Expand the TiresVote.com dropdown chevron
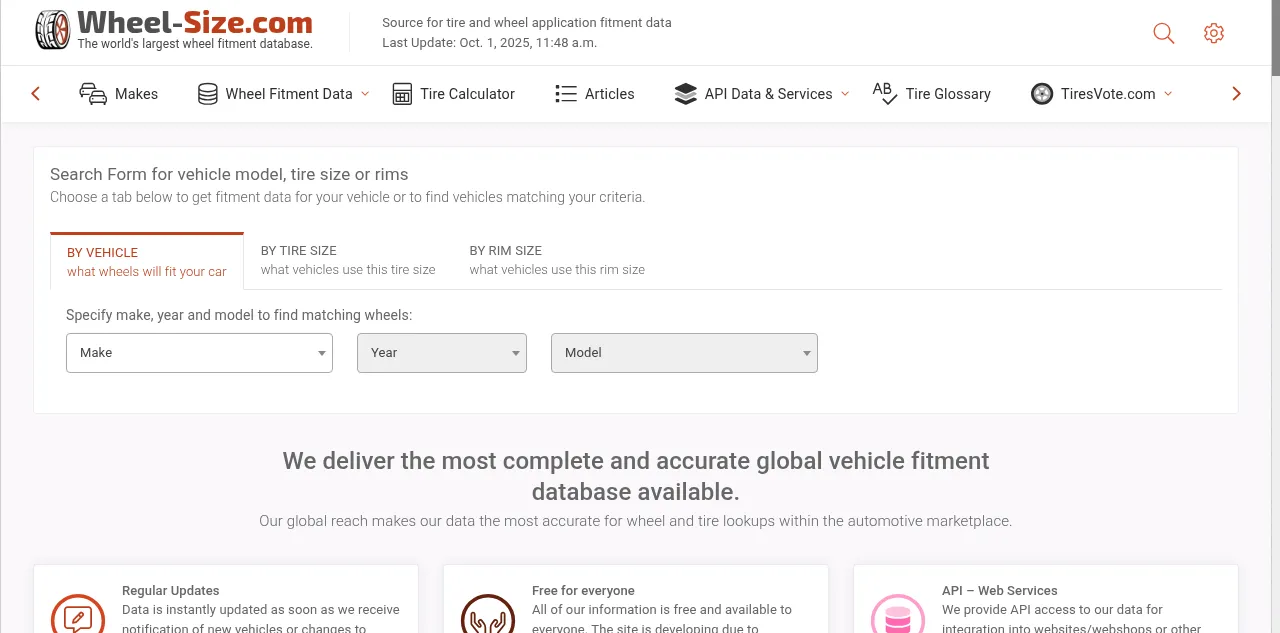This screenshot has width=1280, height=633. click(1168, 94)
